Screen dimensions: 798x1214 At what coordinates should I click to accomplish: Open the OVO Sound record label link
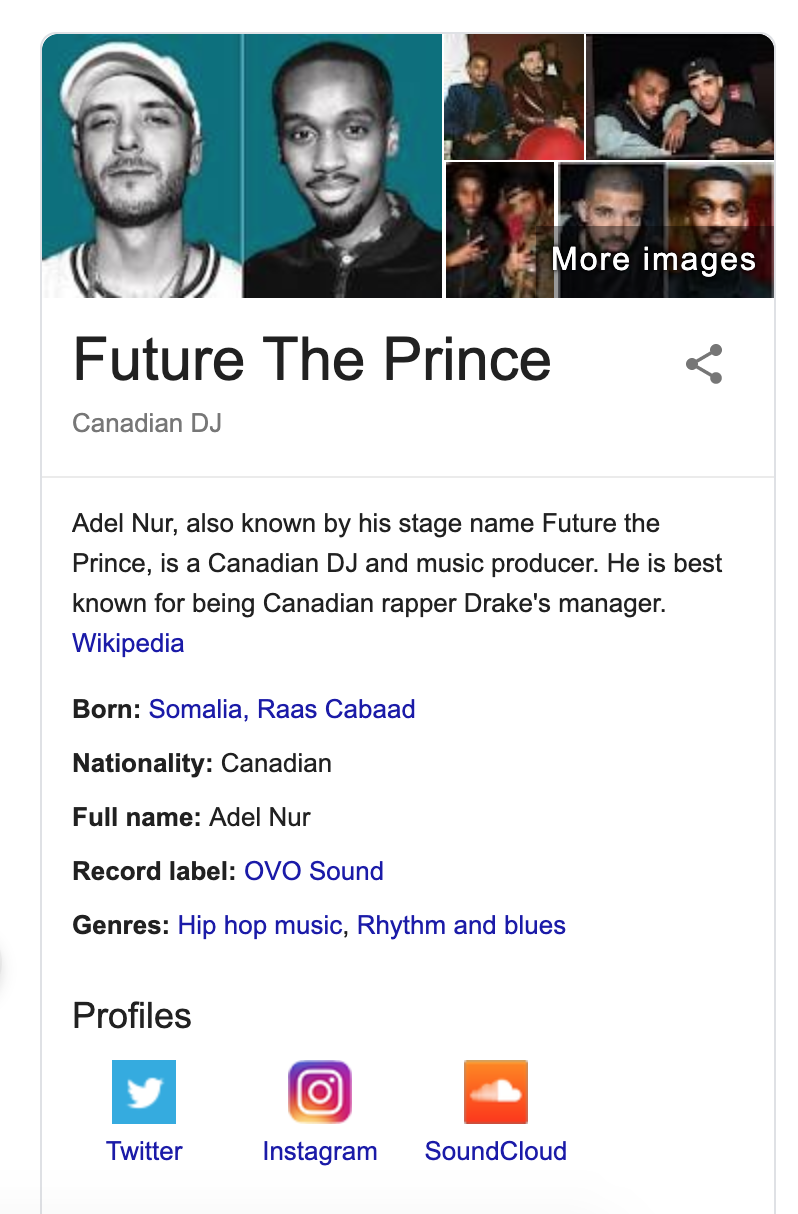[x=314, y=871]
